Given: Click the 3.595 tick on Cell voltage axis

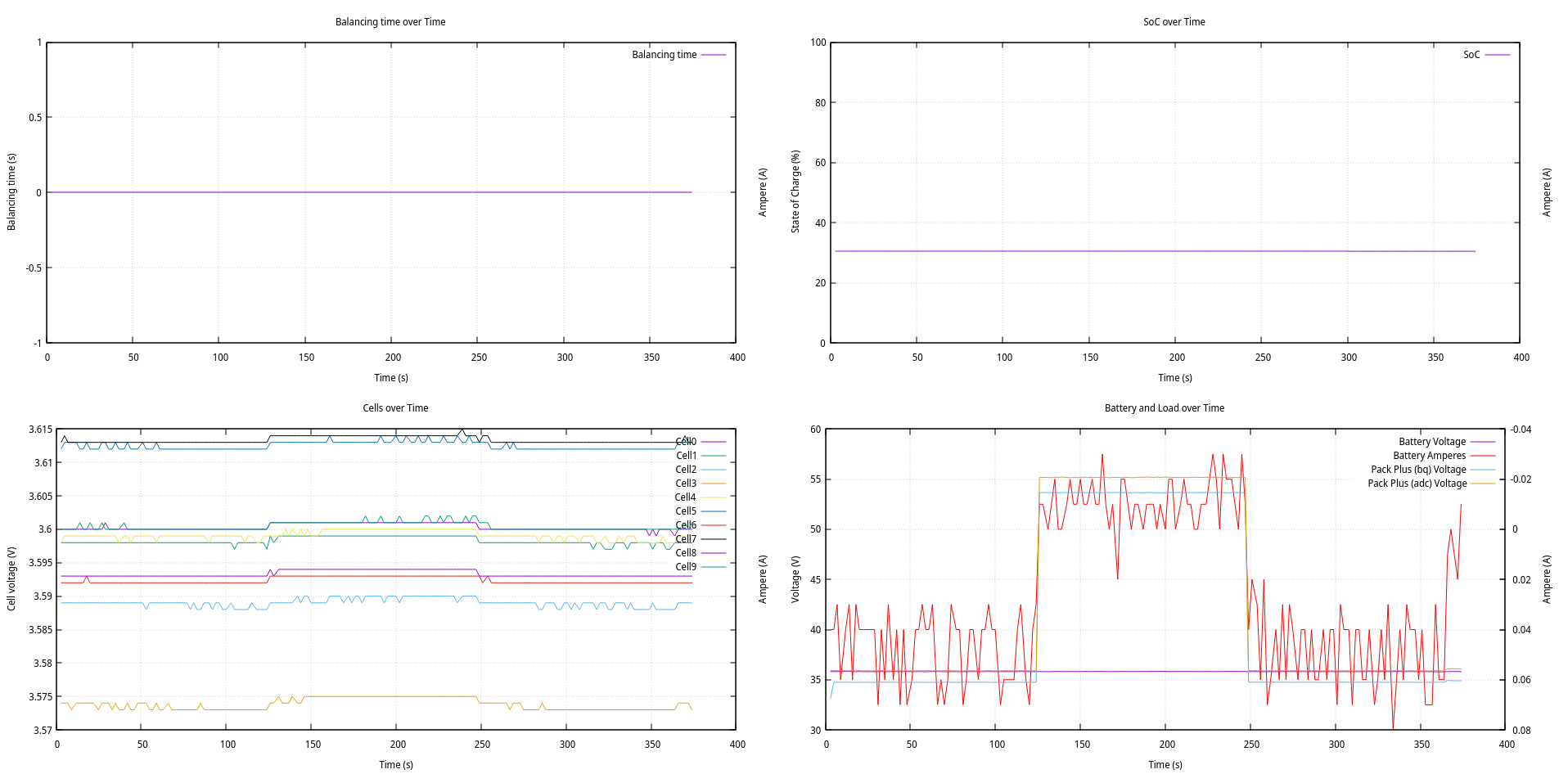Looking at the screenshot, I should point(40,563).
